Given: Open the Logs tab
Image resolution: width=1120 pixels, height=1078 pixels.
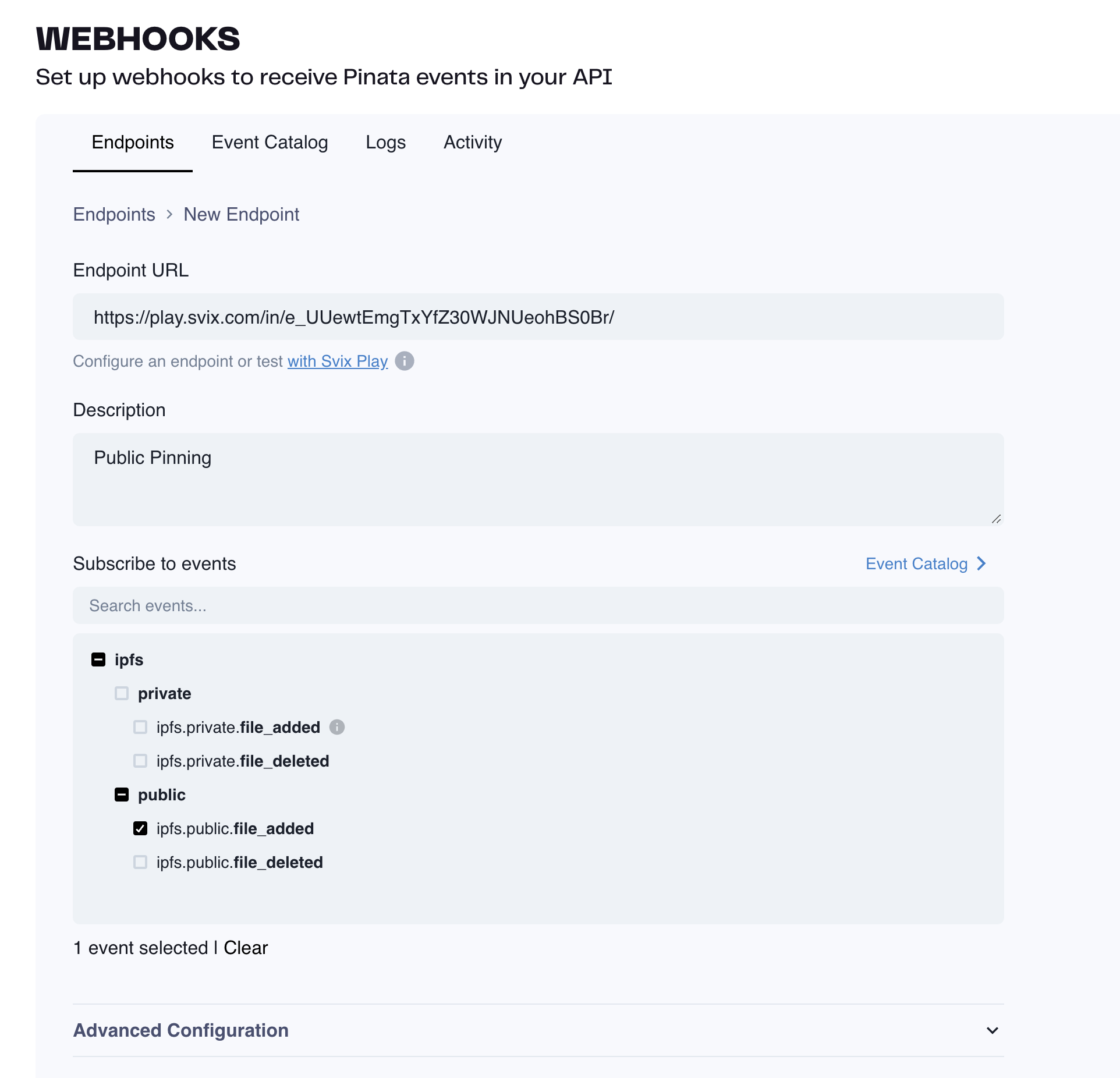Looking at the screenshot, I should point(385,143).
